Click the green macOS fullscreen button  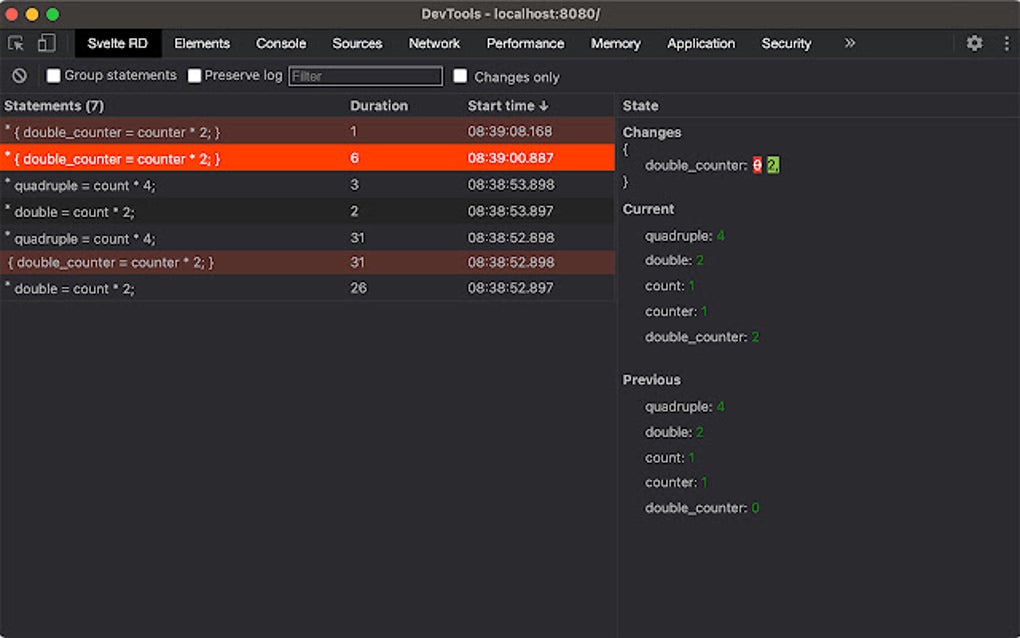(52, 14)
